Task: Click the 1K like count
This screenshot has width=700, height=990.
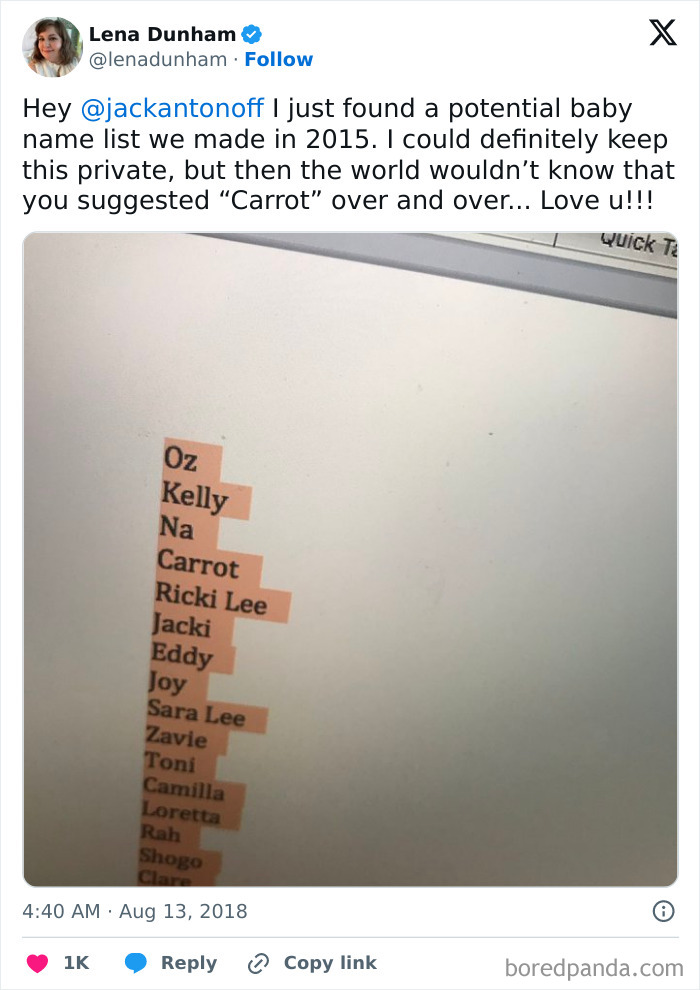Action: pyautogui.click(x=75, y=963)
